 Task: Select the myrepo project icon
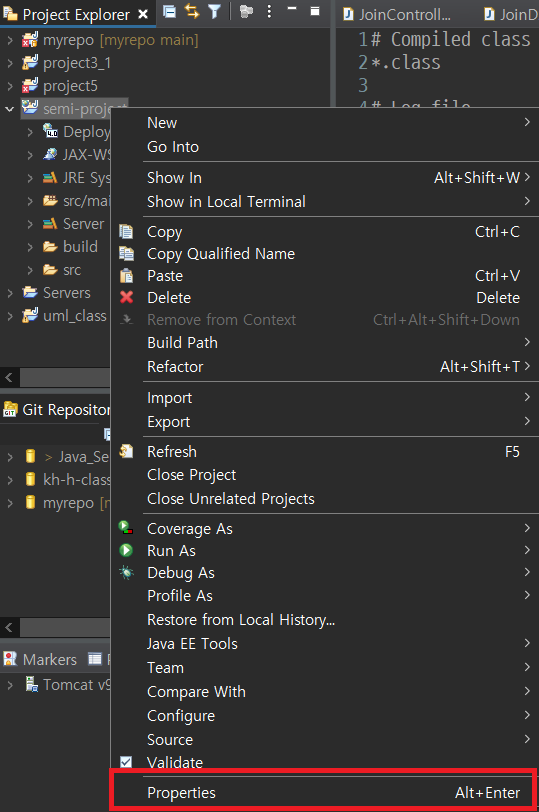(x=30, y=39)
